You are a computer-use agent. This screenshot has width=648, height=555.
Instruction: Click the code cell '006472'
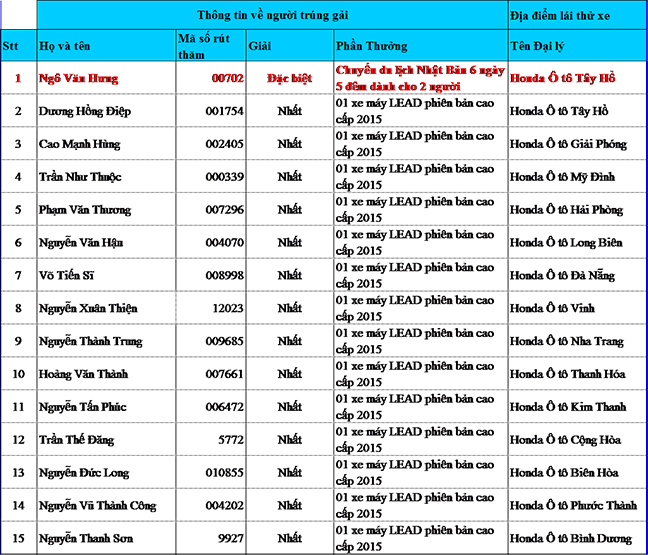point(211,406)
